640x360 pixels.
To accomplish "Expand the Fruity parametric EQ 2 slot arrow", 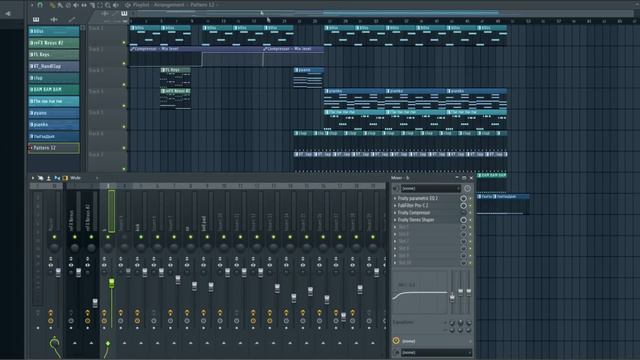I will tap(395, 198).
